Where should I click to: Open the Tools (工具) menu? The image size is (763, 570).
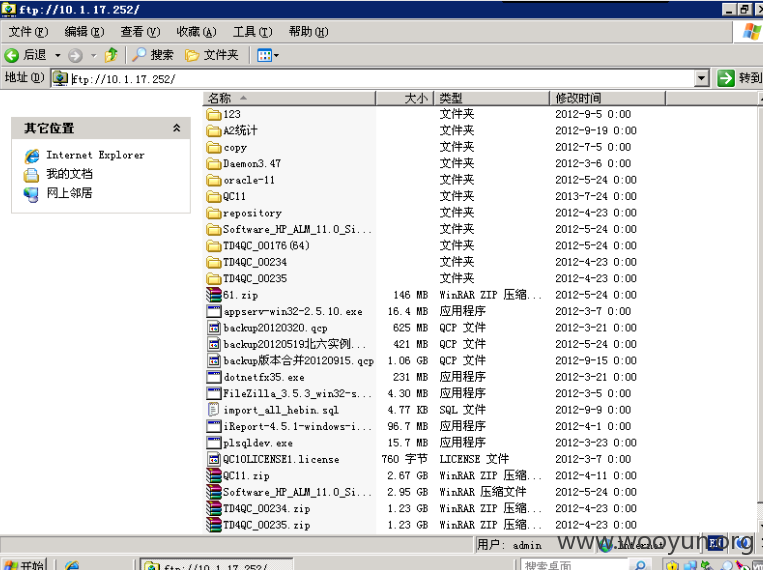pos(252,32)
